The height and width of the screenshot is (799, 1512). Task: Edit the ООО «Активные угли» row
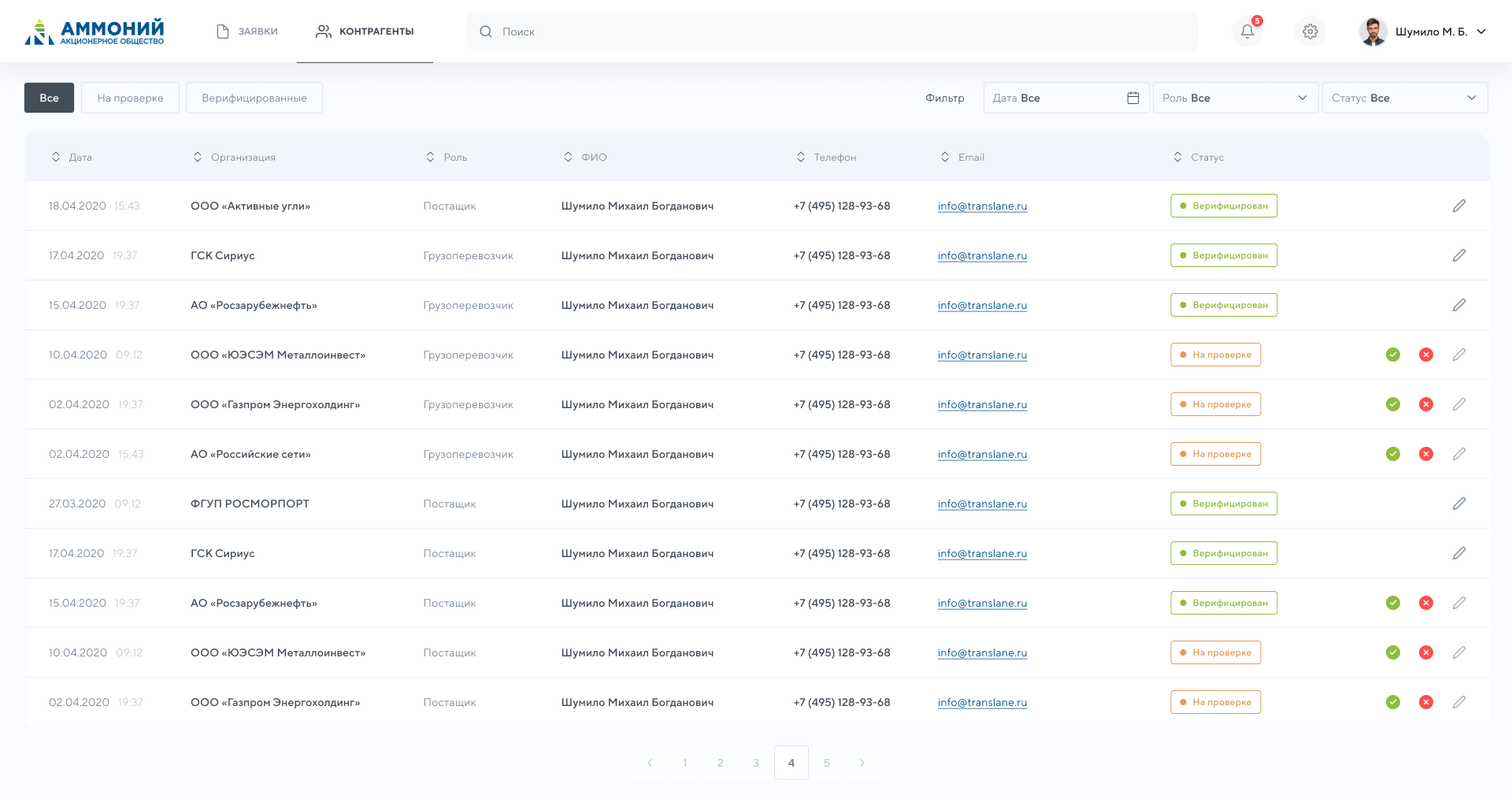tap(1459, 206)
